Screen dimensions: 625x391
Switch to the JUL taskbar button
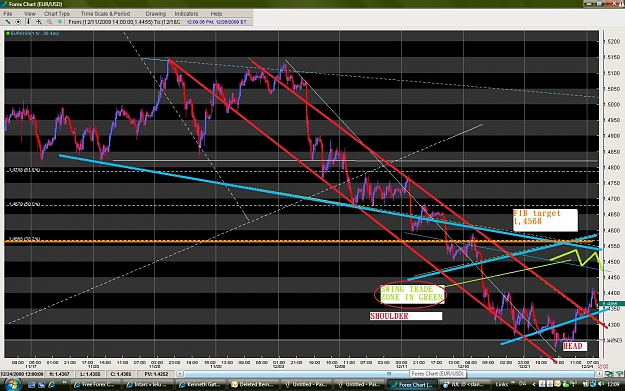[465, 385]
